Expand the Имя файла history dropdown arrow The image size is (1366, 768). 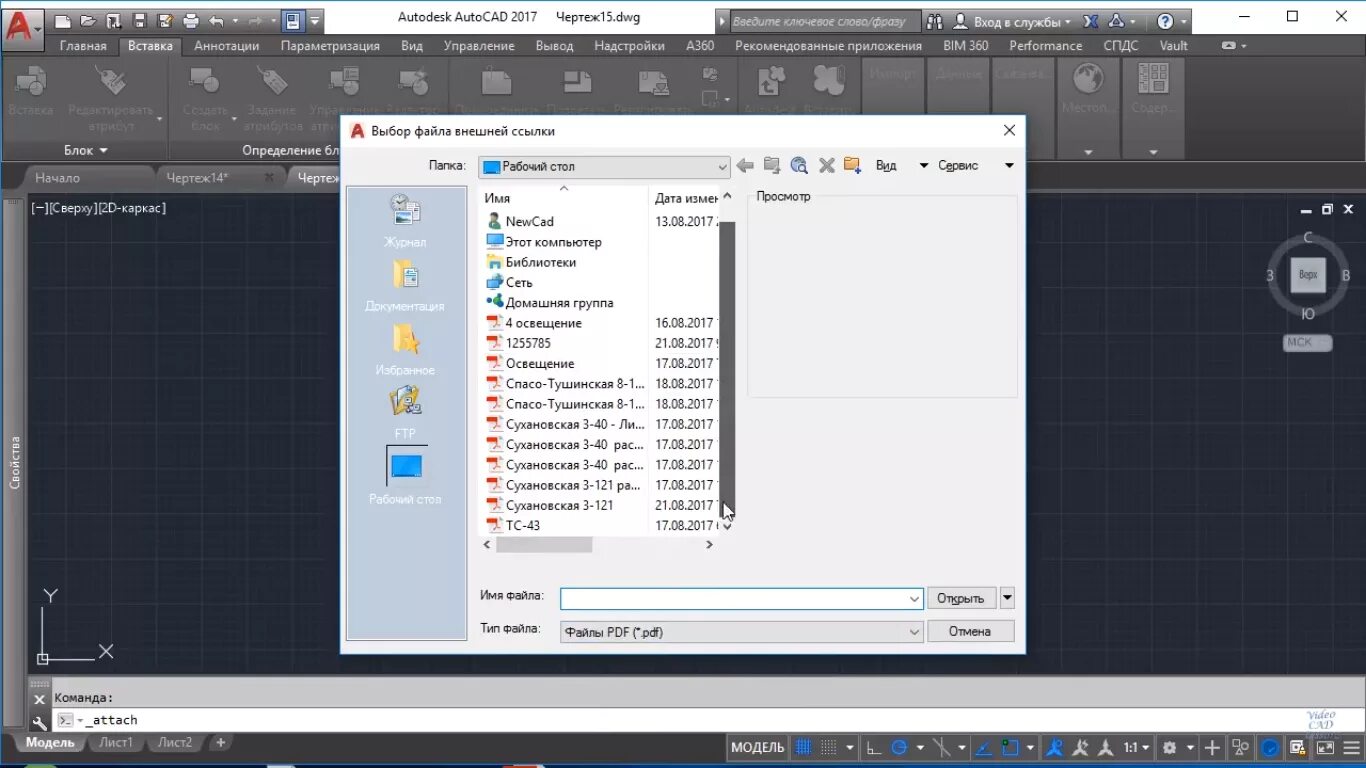[x=914, y=598]
